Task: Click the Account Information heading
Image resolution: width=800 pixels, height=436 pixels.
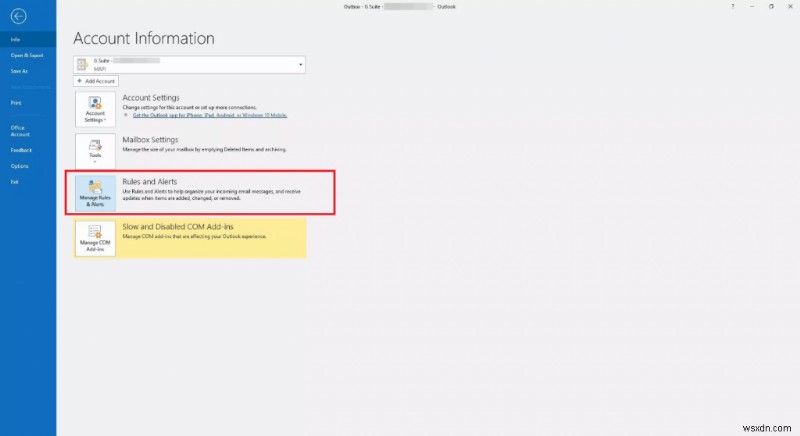Action: [144, 38]
